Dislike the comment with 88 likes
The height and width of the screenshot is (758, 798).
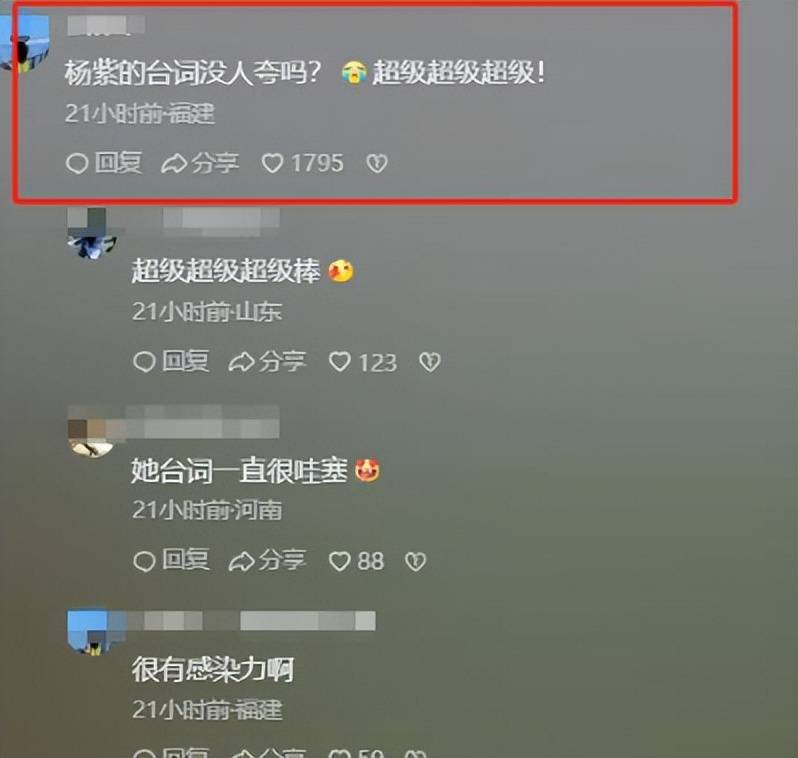[x=415, y=562]
